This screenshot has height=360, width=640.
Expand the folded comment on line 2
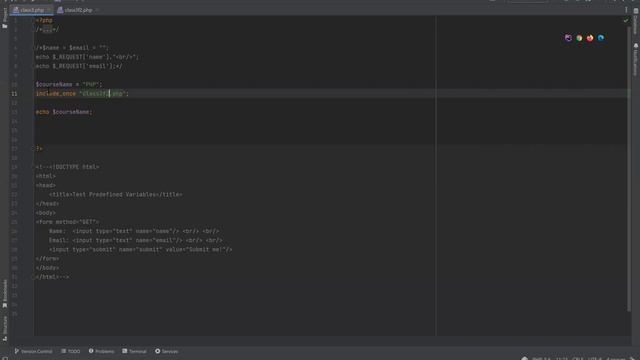(47, 29)
